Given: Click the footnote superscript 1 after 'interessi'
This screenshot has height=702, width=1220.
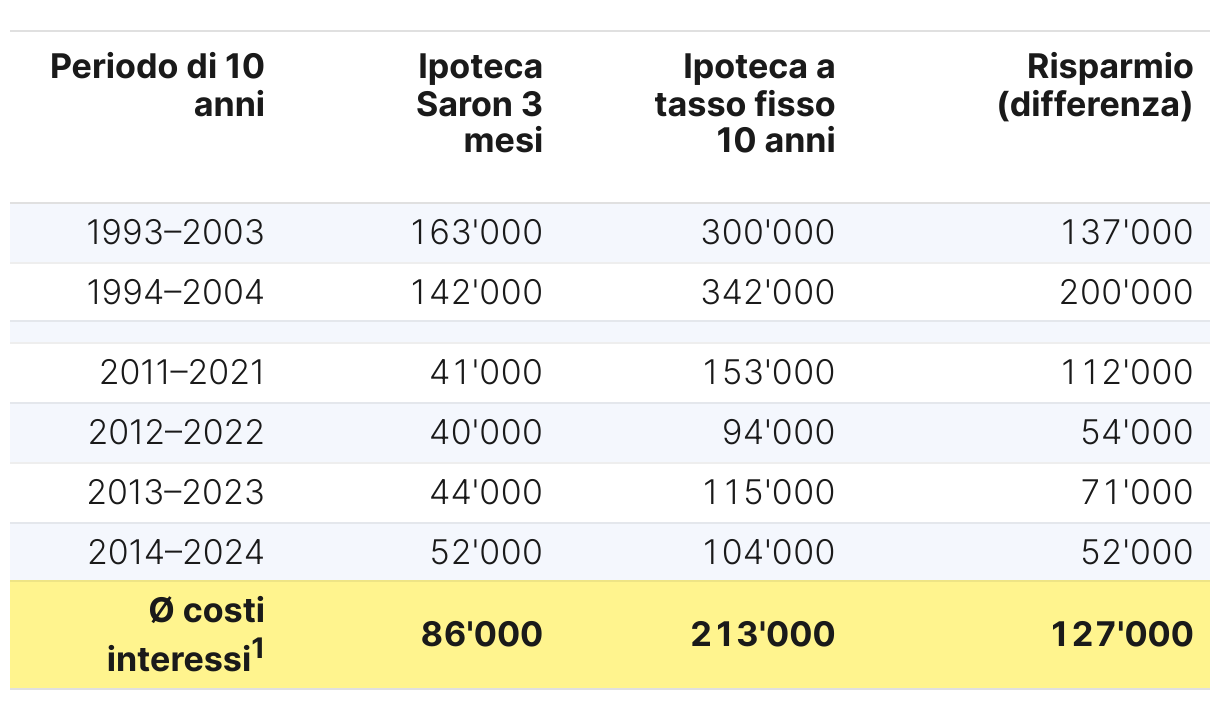Looking at the screenshot, I should coord(258,651).
